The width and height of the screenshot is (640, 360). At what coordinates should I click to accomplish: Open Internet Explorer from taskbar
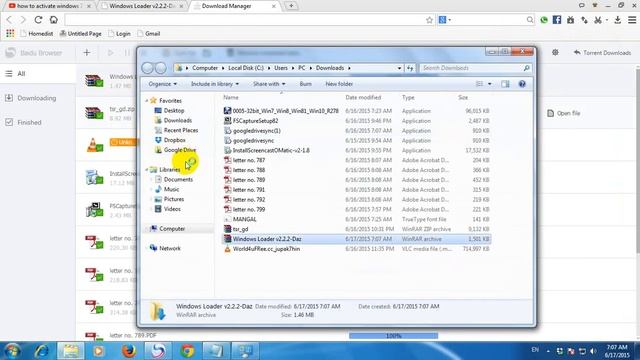pyautogui.click(x=42, y=351)
